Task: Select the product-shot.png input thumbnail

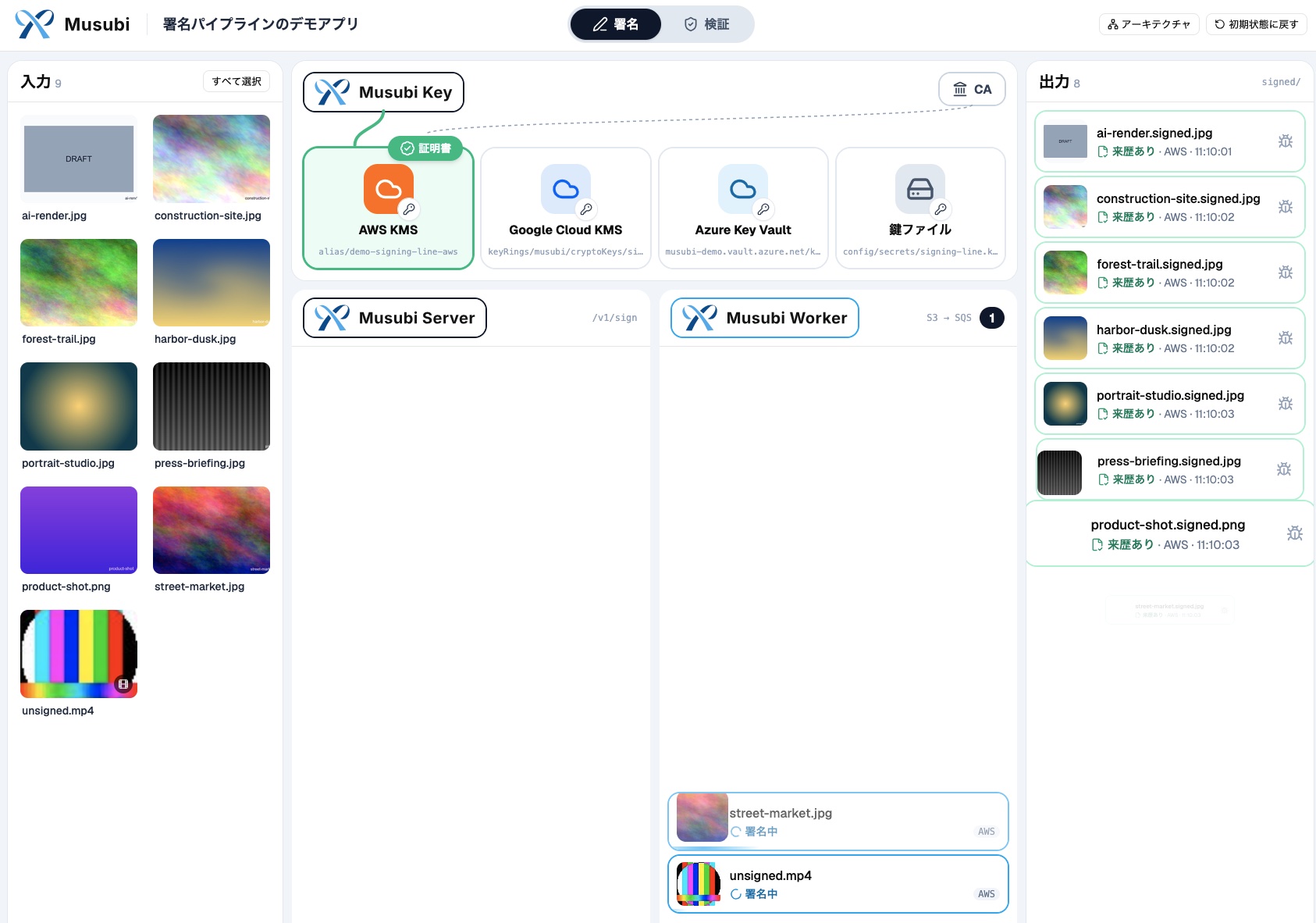Action: [x=79, y=530]
